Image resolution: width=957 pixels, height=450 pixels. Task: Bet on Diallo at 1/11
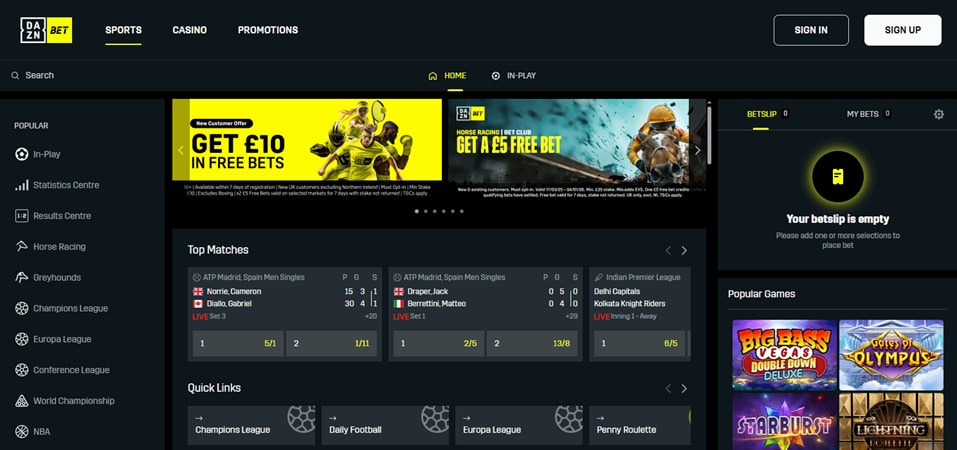(x=331, y=344)
